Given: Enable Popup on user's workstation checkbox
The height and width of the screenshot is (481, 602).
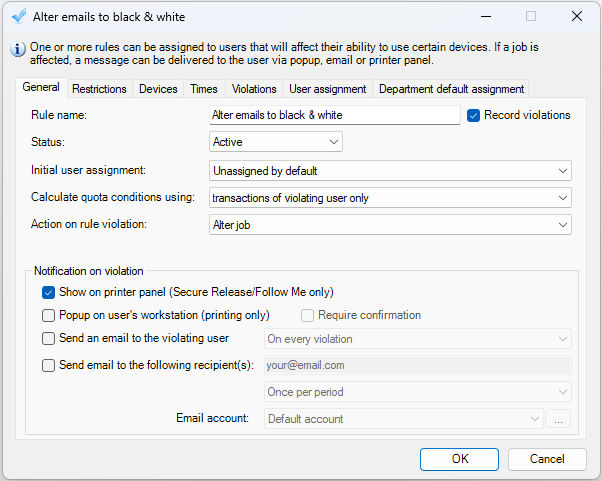Looking at the screenshot, I should pyautogui.click(x=48, y=316).
